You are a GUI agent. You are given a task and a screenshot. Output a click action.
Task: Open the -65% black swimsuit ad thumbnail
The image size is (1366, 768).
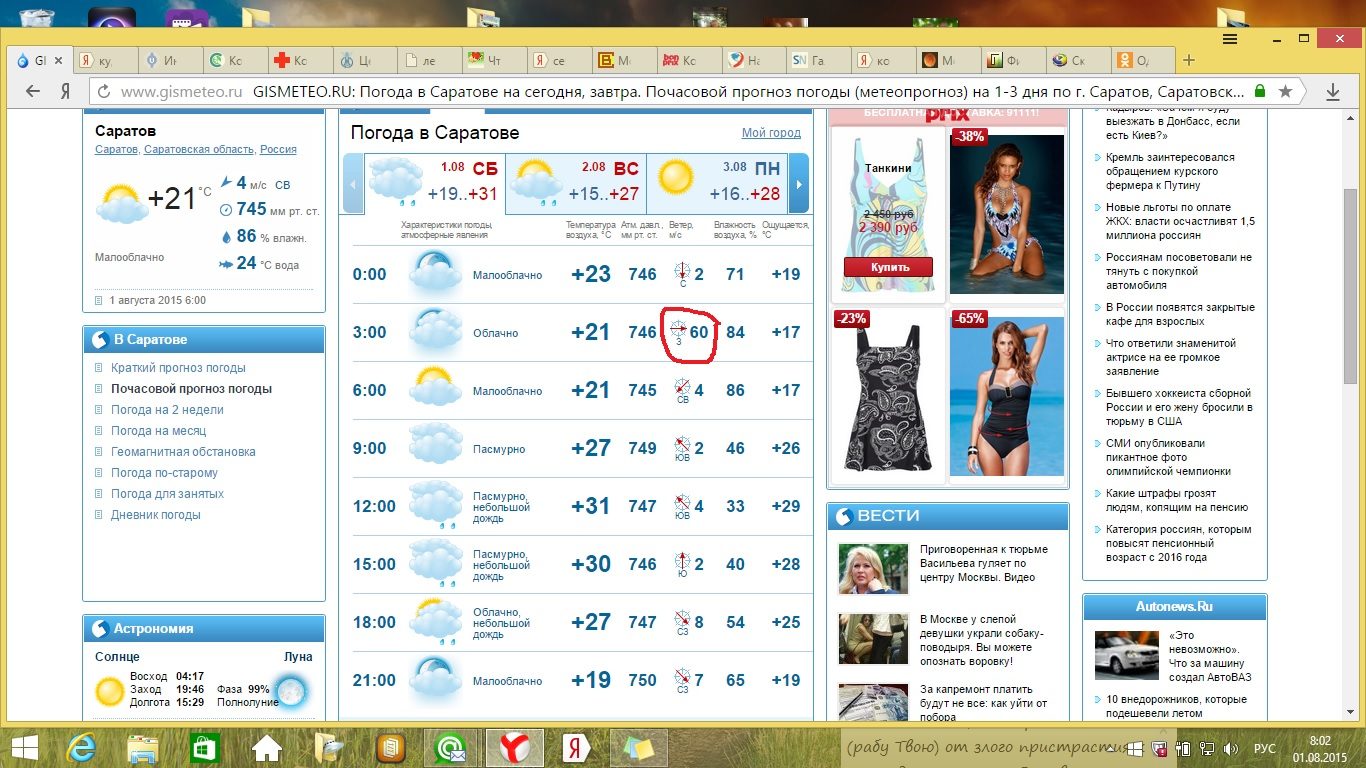click(x=1007, y=396)
